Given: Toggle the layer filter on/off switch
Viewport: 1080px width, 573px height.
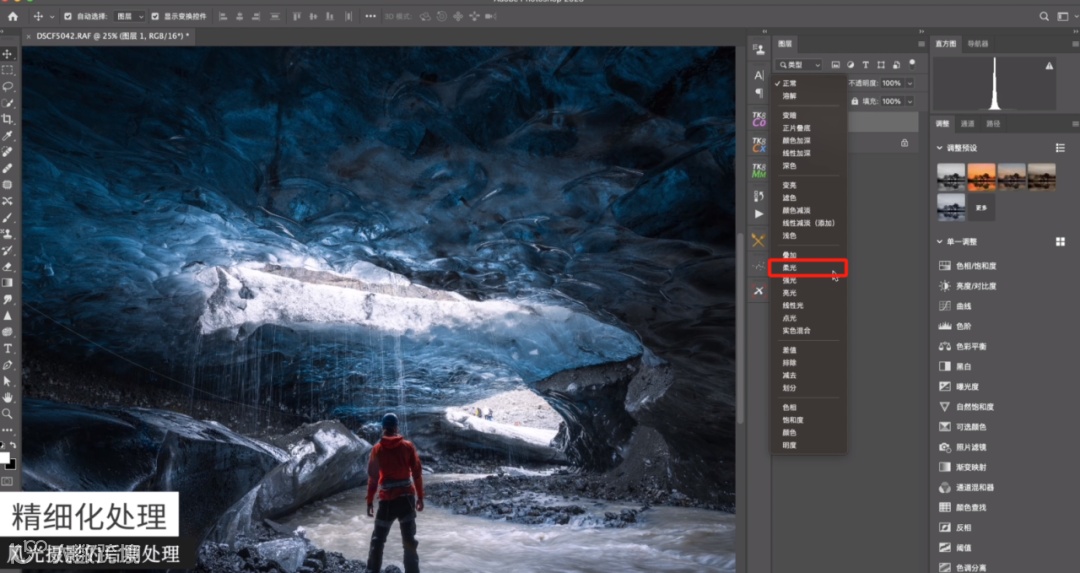Looking at the screenshot, I should pyautogui.click(x=913, y=63).
